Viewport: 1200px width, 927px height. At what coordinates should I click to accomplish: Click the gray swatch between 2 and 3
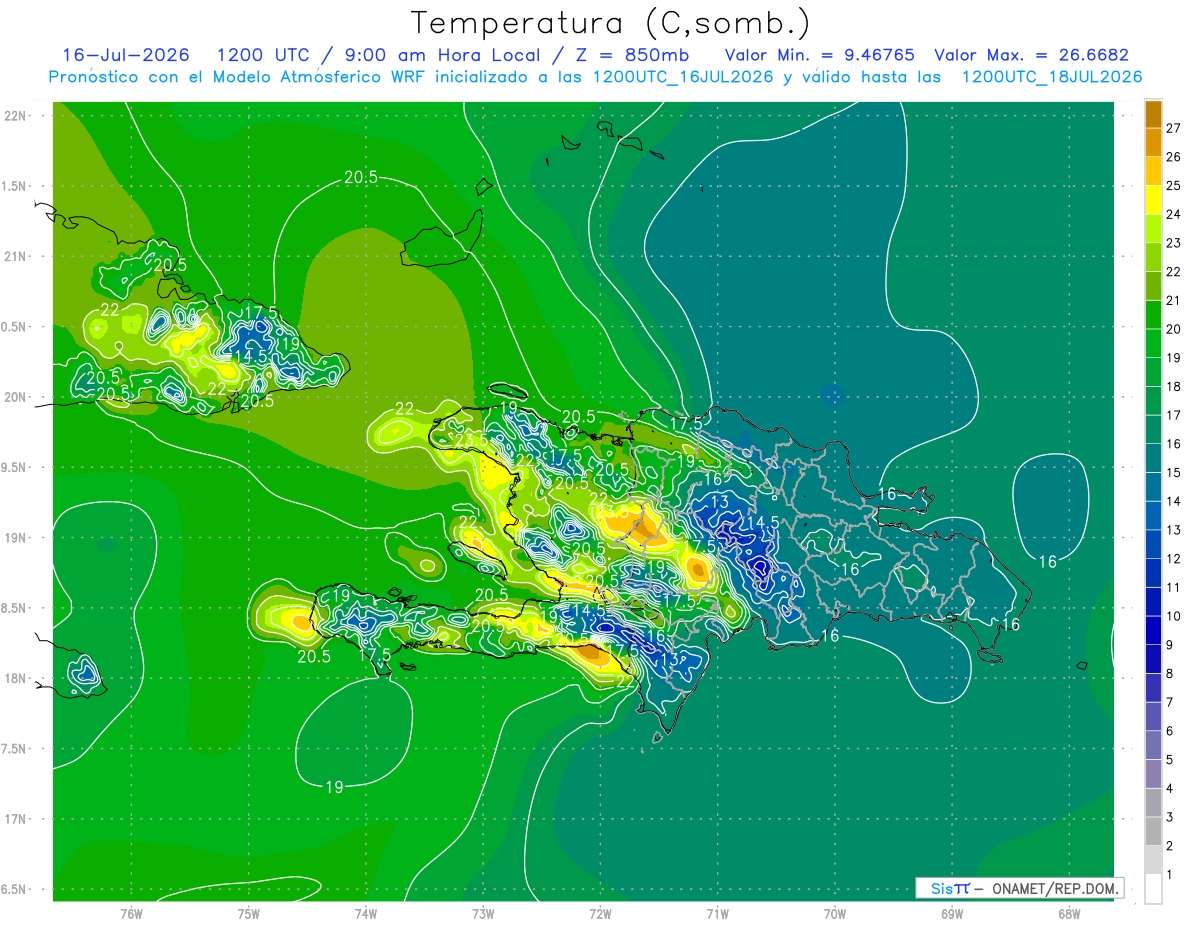[1153, 831]
